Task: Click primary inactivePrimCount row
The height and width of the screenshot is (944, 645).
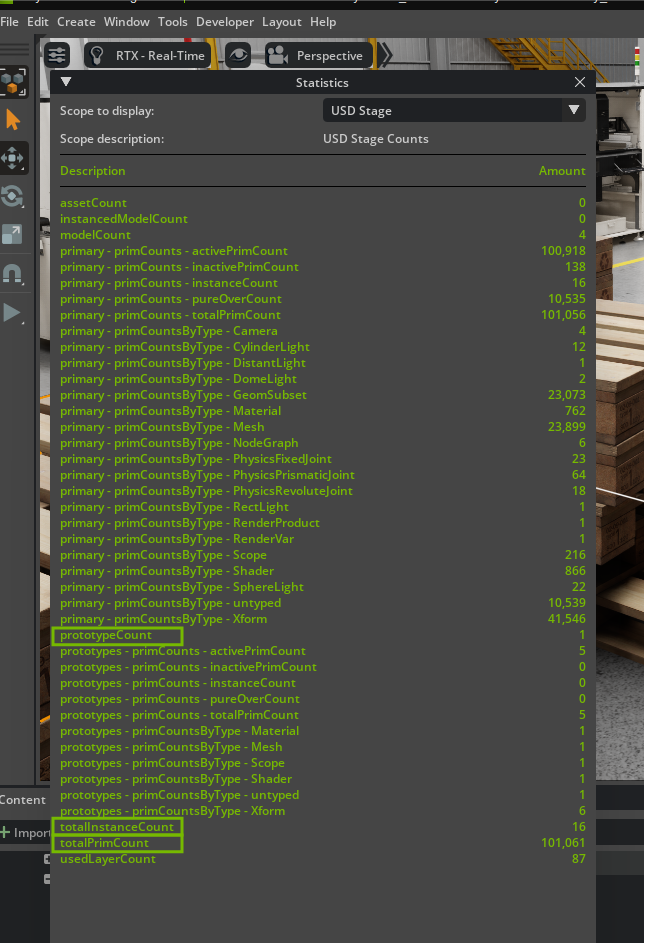Action: click(323, 267)
